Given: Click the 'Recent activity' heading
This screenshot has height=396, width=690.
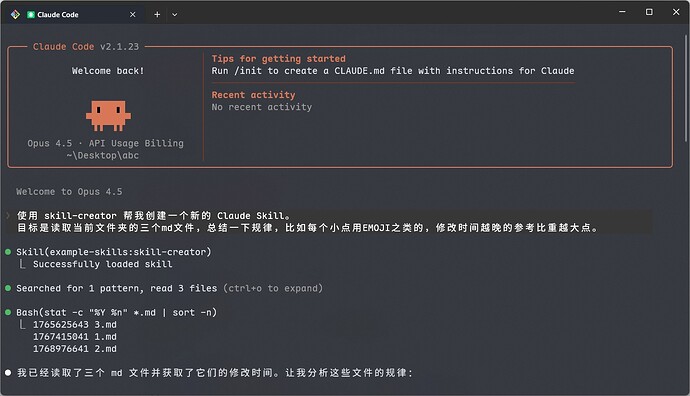Looking at the screenshot, I should point(253,95).
